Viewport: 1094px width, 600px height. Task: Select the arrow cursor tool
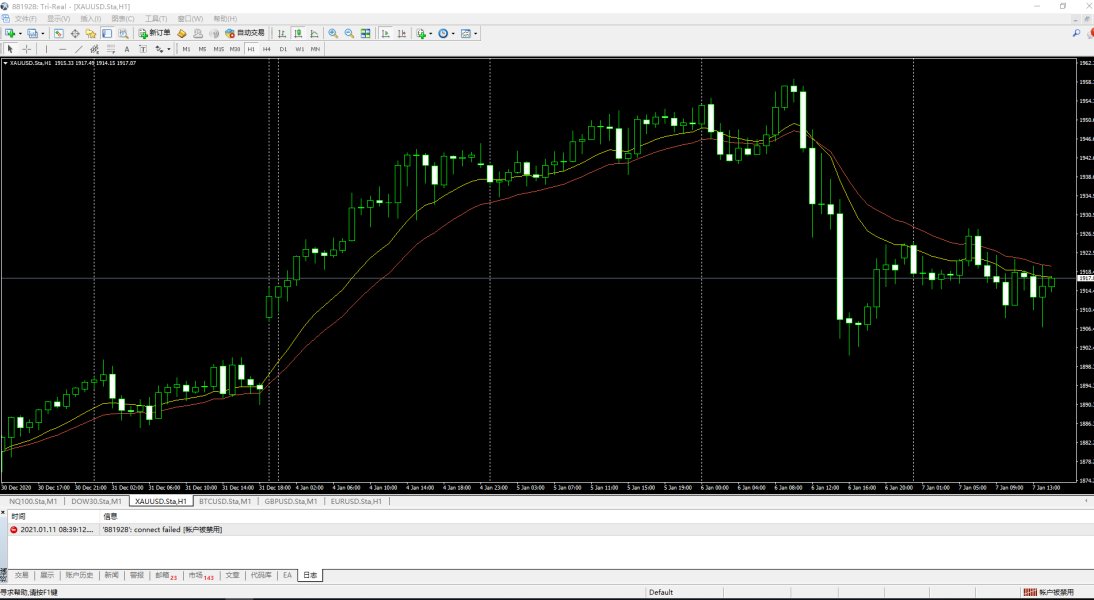(10, 49)
